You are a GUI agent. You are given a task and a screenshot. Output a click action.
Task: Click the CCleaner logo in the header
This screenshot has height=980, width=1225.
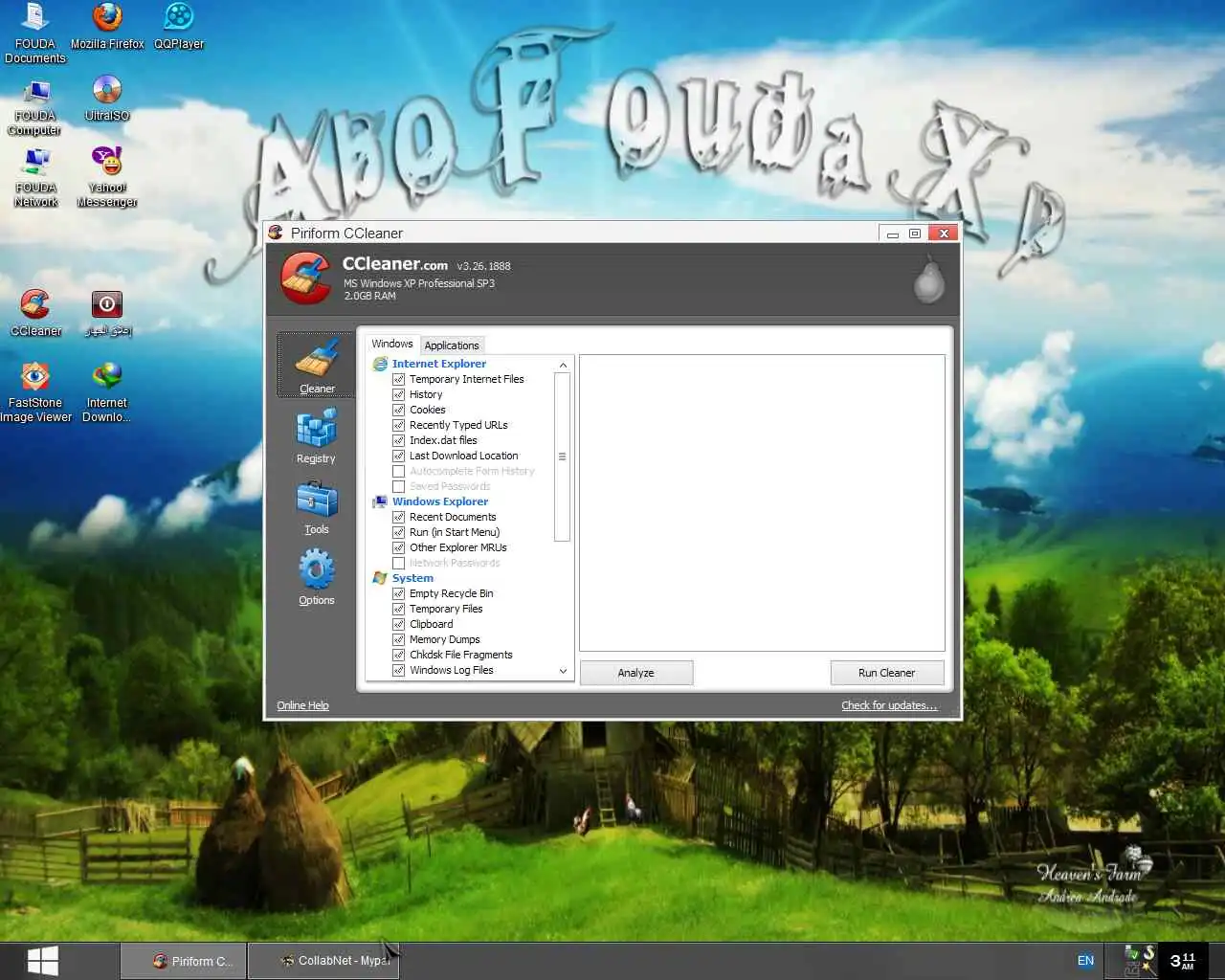pos(305,278)
